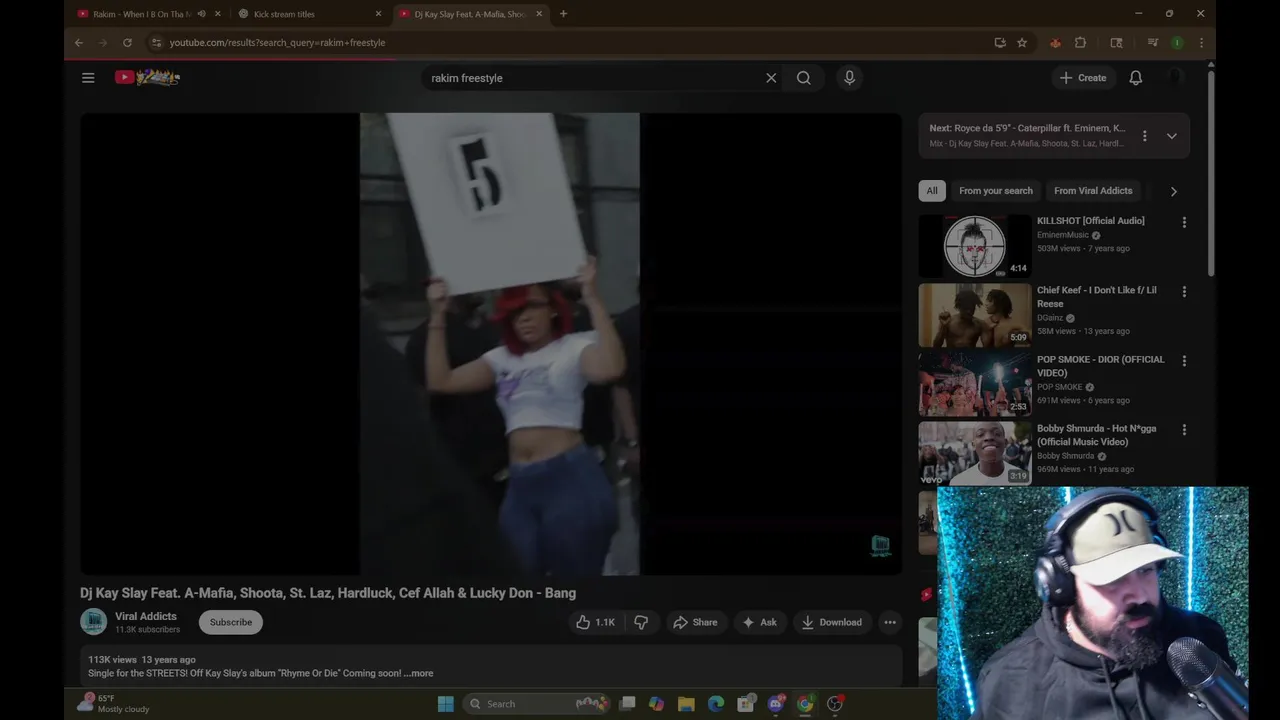Image resolution: width=1280 pixels, height=720 pixels.
Task: Open the Chrome three-dot menu
Action: coord(1201,43)
